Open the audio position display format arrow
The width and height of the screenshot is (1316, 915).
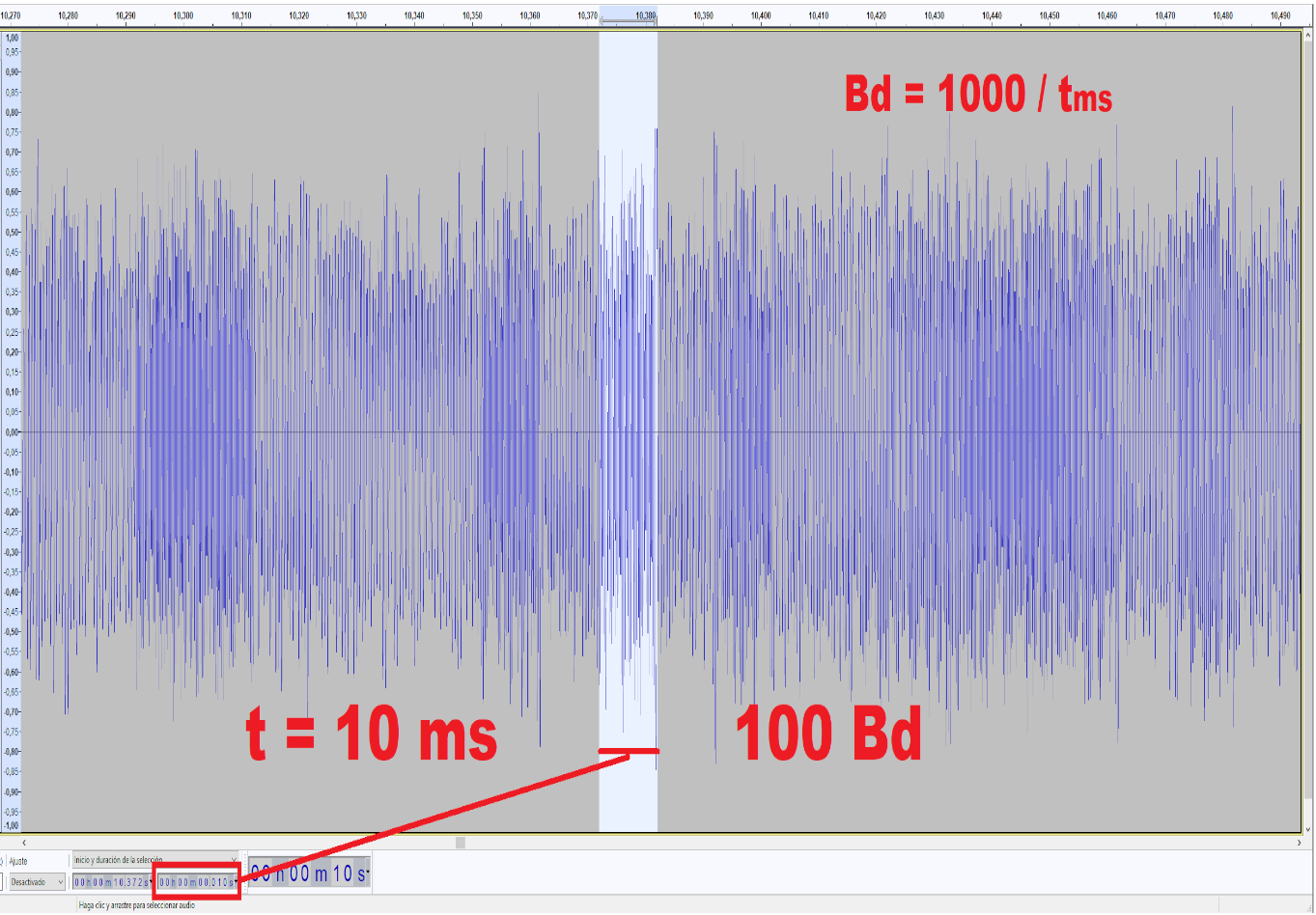367,873
